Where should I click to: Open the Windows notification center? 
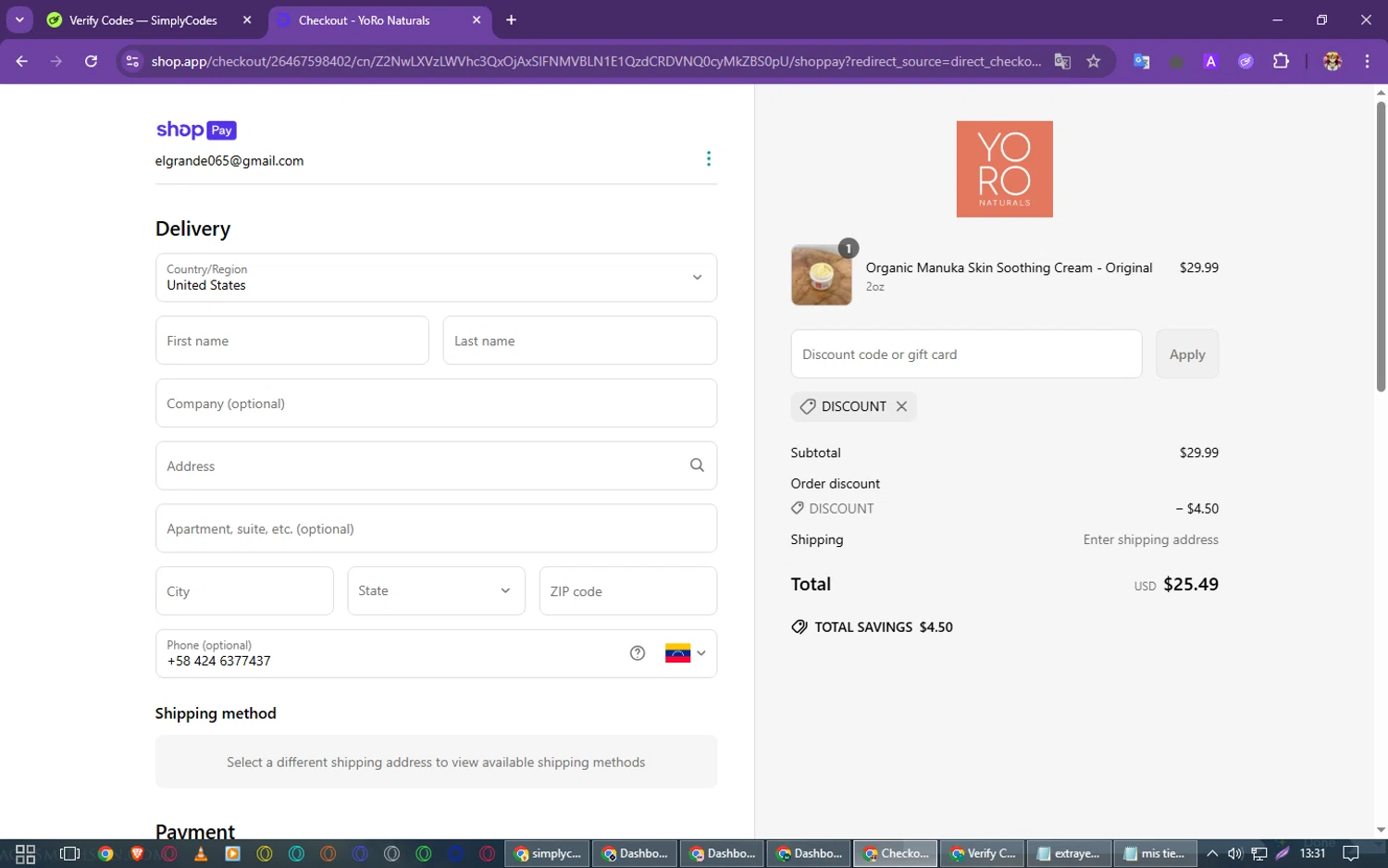1351,853
